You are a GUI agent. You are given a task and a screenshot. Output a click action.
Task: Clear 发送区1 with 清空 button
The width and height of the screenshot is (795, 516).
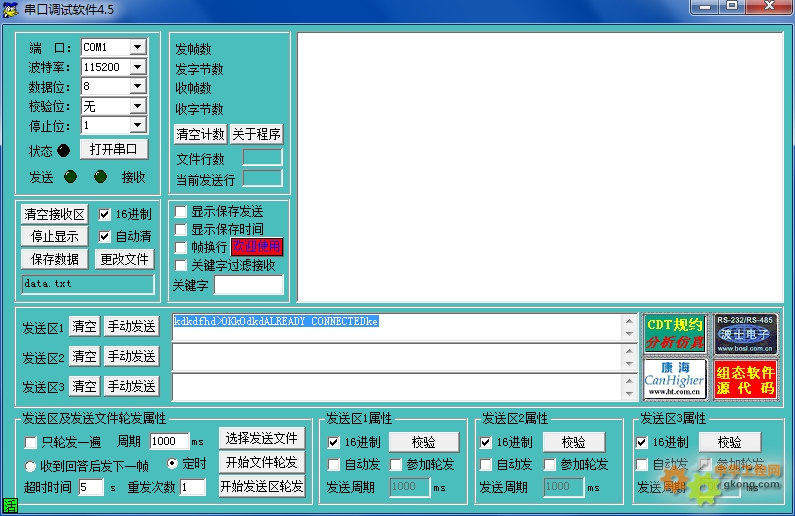[x=84, y=326]
